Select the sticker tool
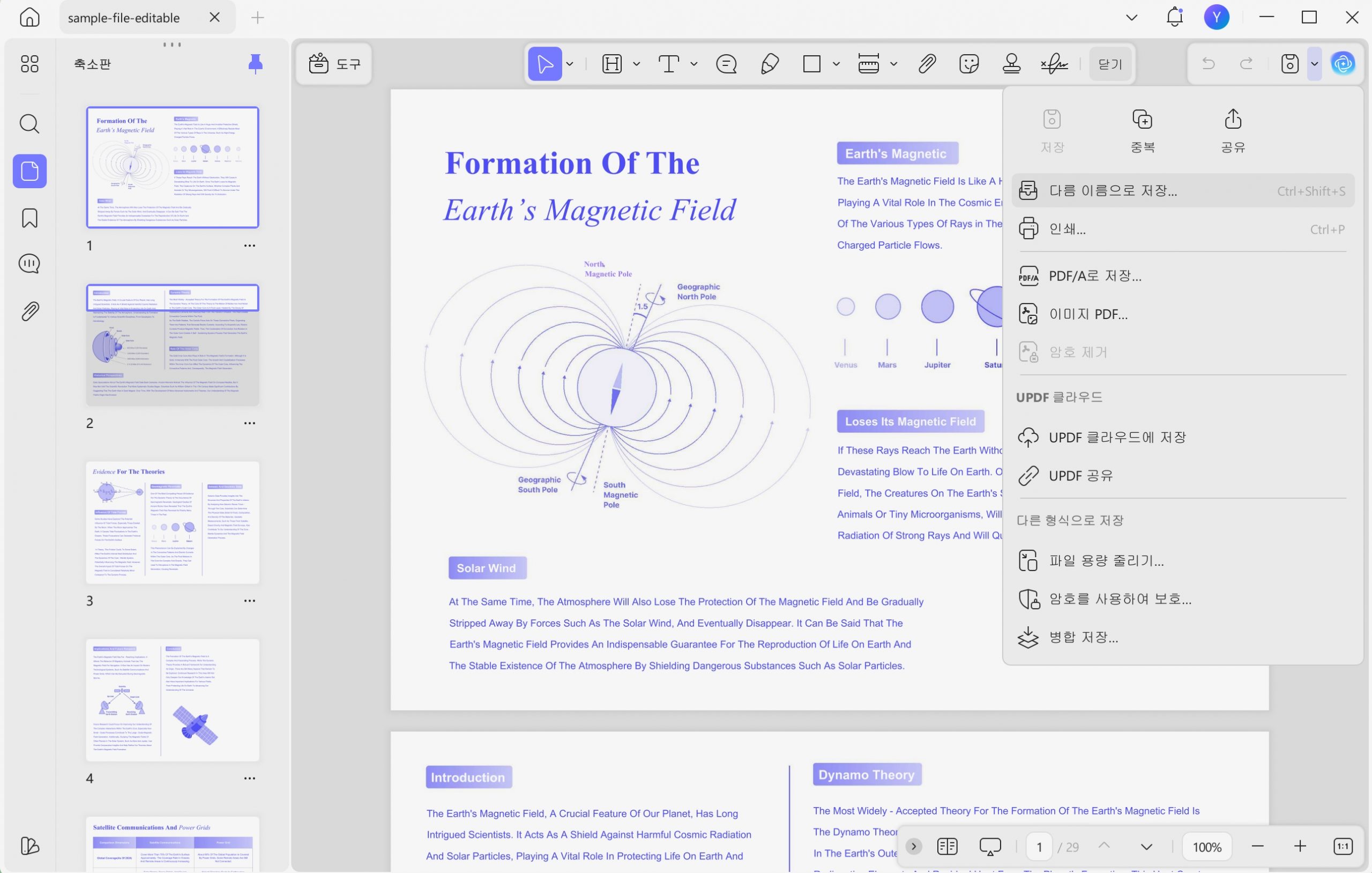Screen dimensions: 1372x873 tap(968, 63)
